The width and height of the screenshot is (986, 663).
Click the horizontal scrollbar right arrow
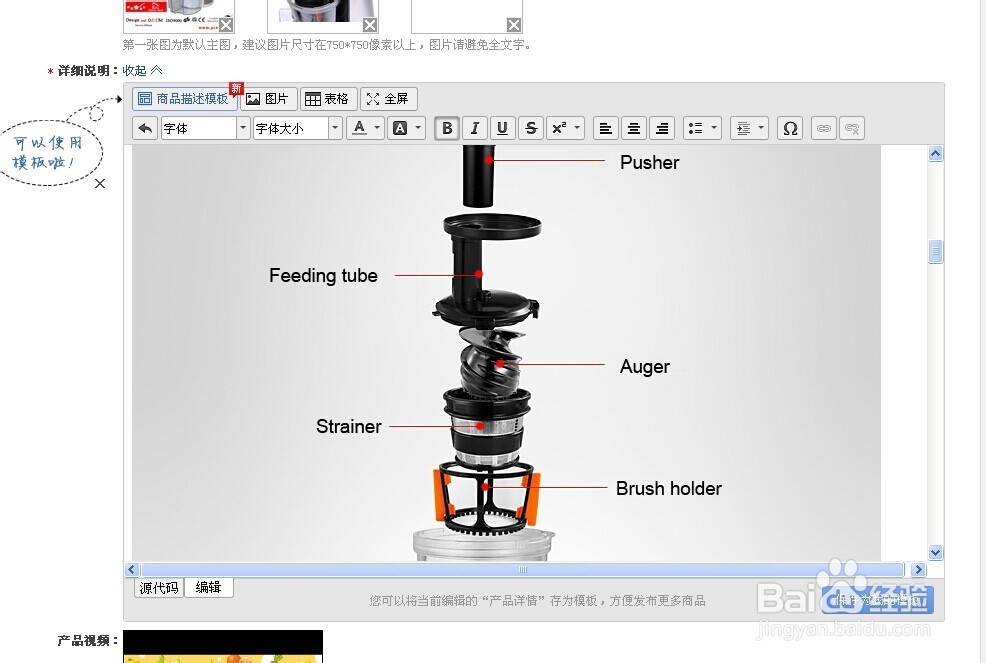tap(919, 569)
